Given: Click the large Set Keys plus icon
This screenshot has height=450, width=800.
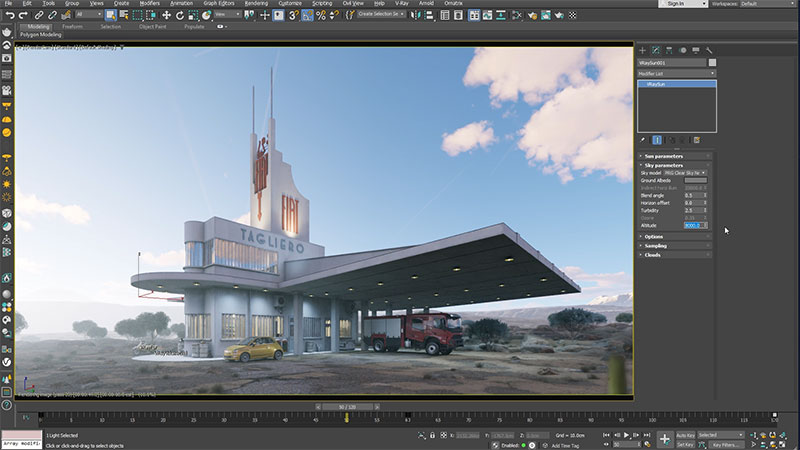Looking at the screenshot, I should click(664, 439).
